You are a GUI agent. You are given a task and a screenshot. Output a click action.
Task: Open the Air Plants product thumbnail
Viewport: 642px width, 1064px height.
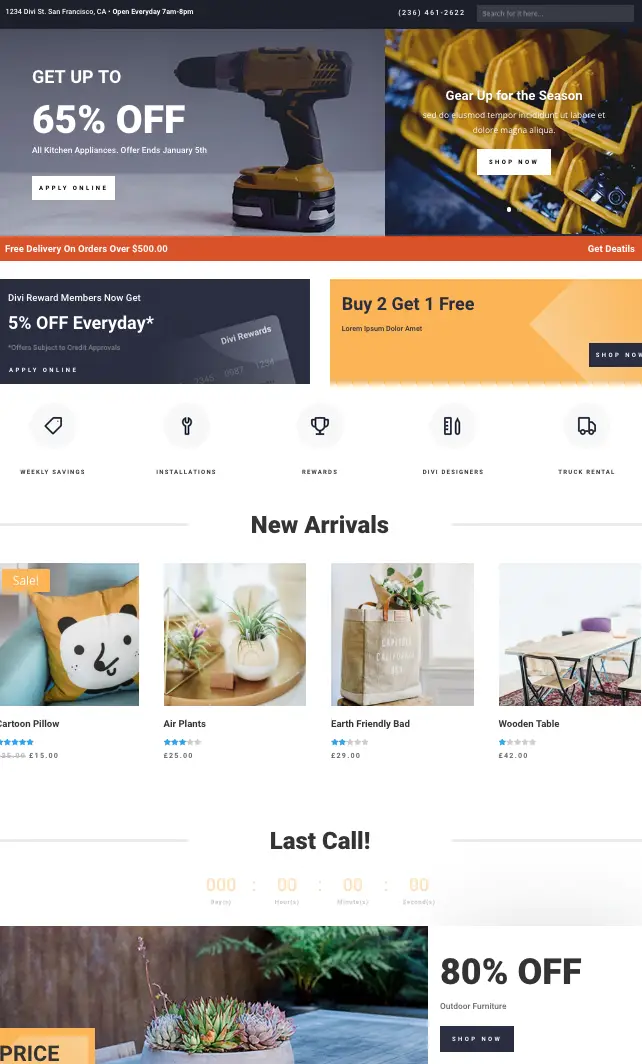click(x=235, y=634)
